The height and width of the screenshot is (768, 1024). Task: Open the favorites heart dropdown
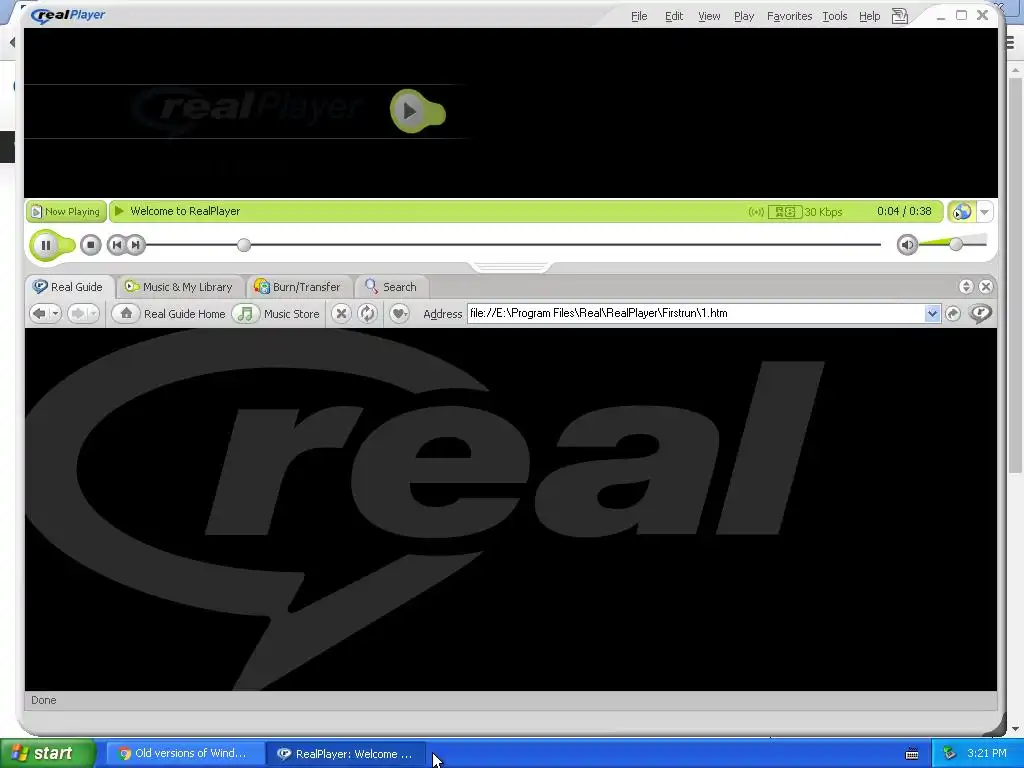(x=399, y=313)
